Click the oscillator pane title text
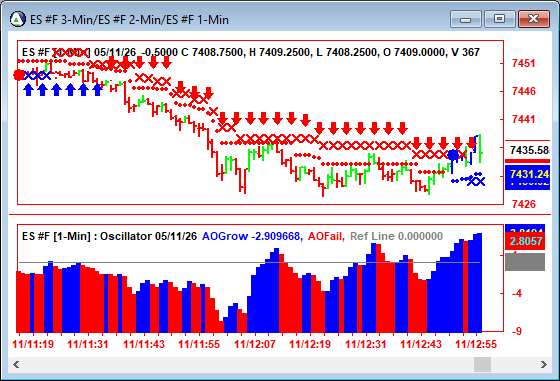This screenshot has height=381, width=560. pos(109,236)
